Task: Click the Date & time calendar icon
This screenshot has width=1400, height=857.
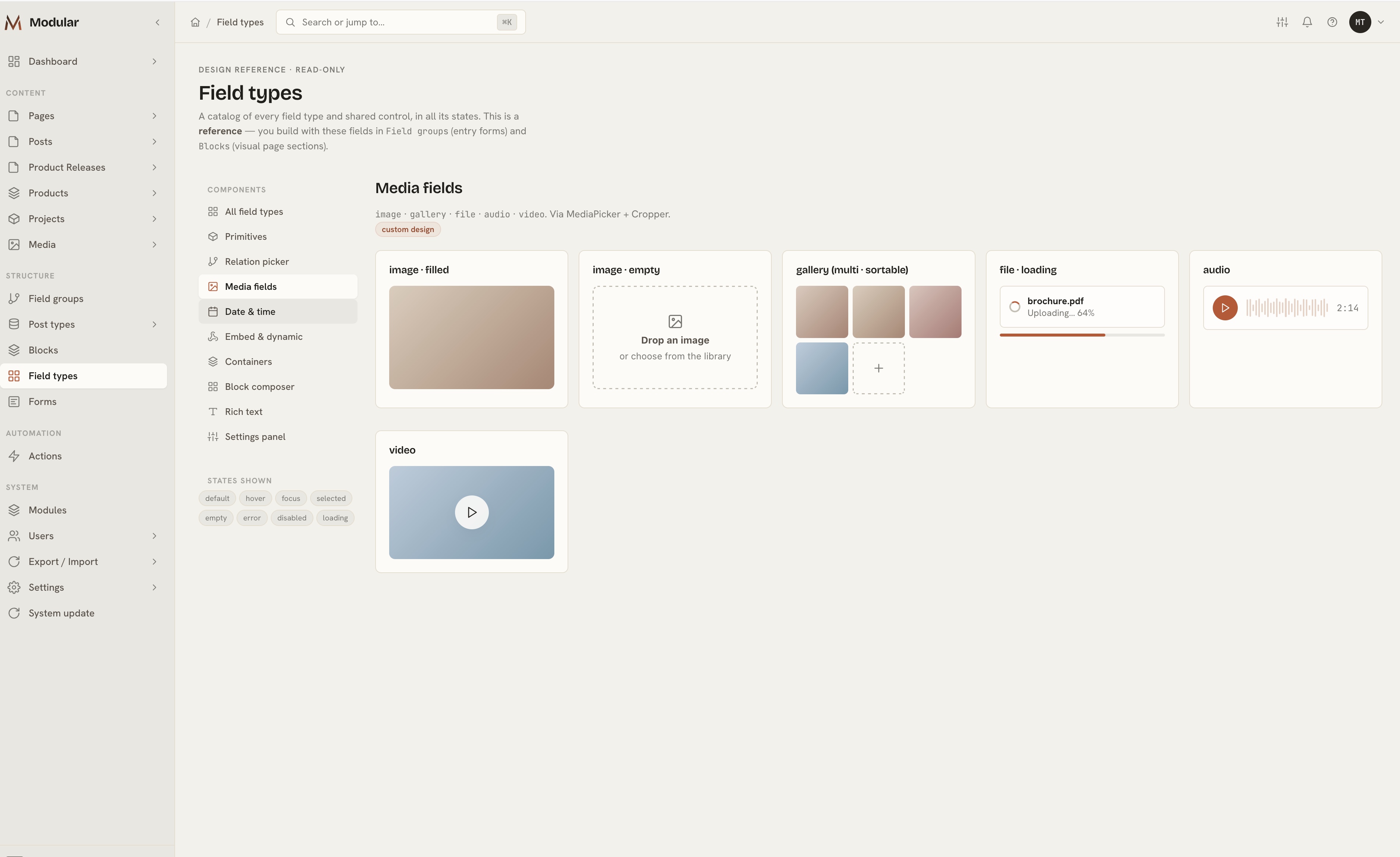Action: click(x=213, y=312)
